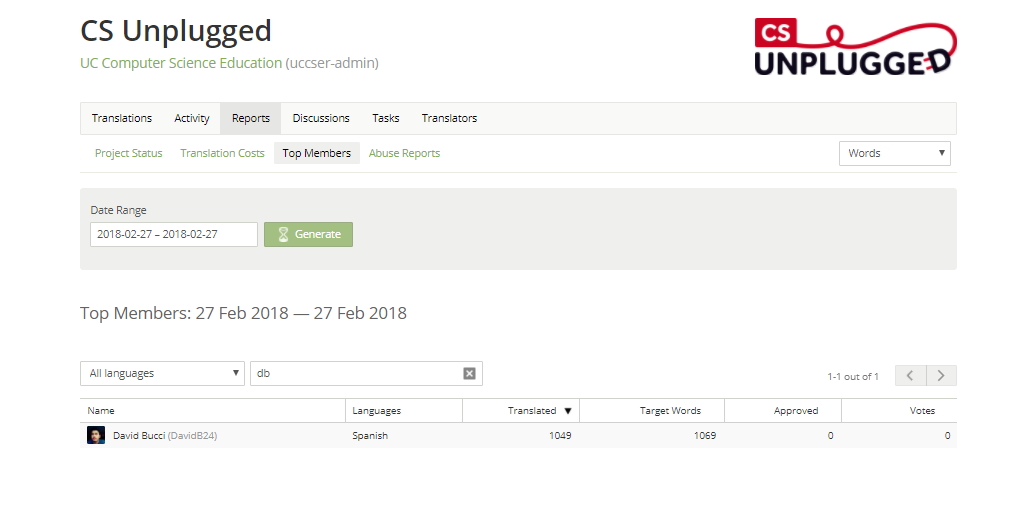This screenshot has height=513, width=1022.
Task: Click the CS Unplugged logo image
Action: [x=855, y=48]
